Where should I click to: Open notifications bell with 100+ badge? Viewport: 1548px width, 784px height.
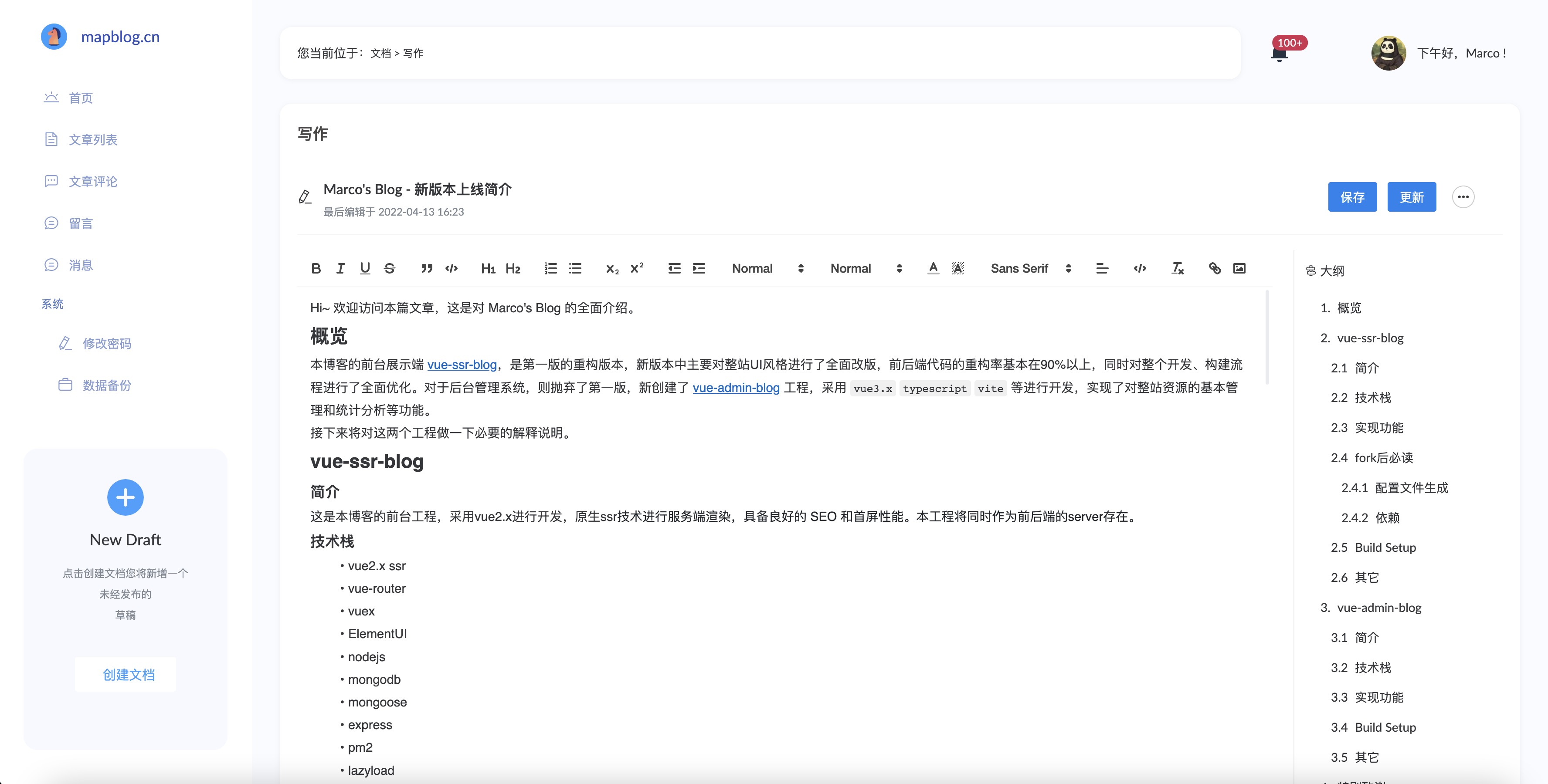pos(1280,55)
